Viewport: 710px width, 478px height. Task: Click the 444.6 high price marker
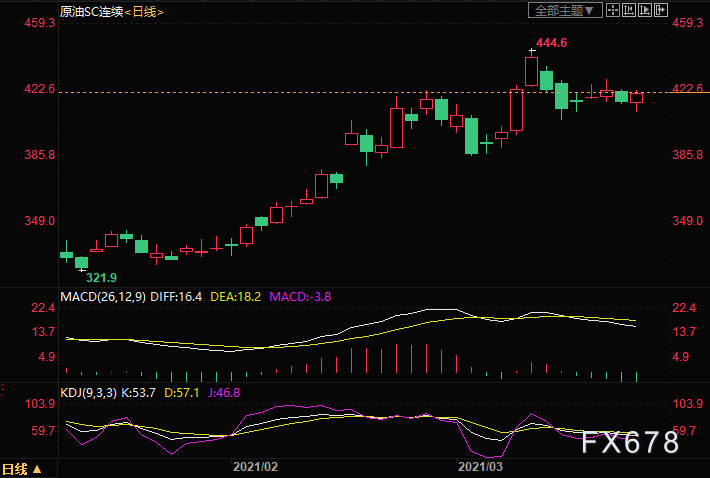coord(551,43)
